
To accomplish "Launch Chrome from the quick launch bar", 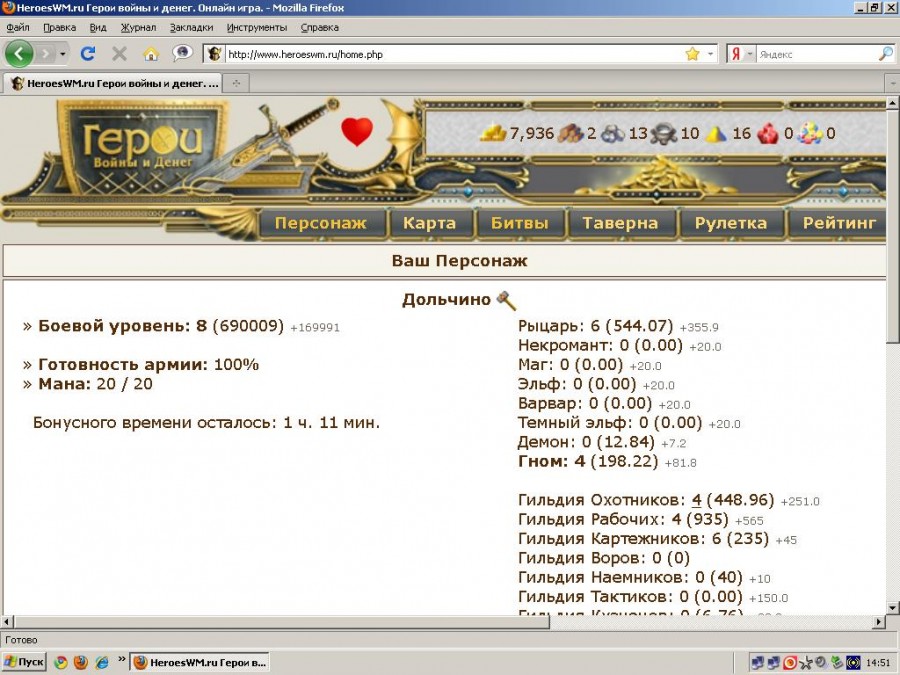I will coord(60,662).
